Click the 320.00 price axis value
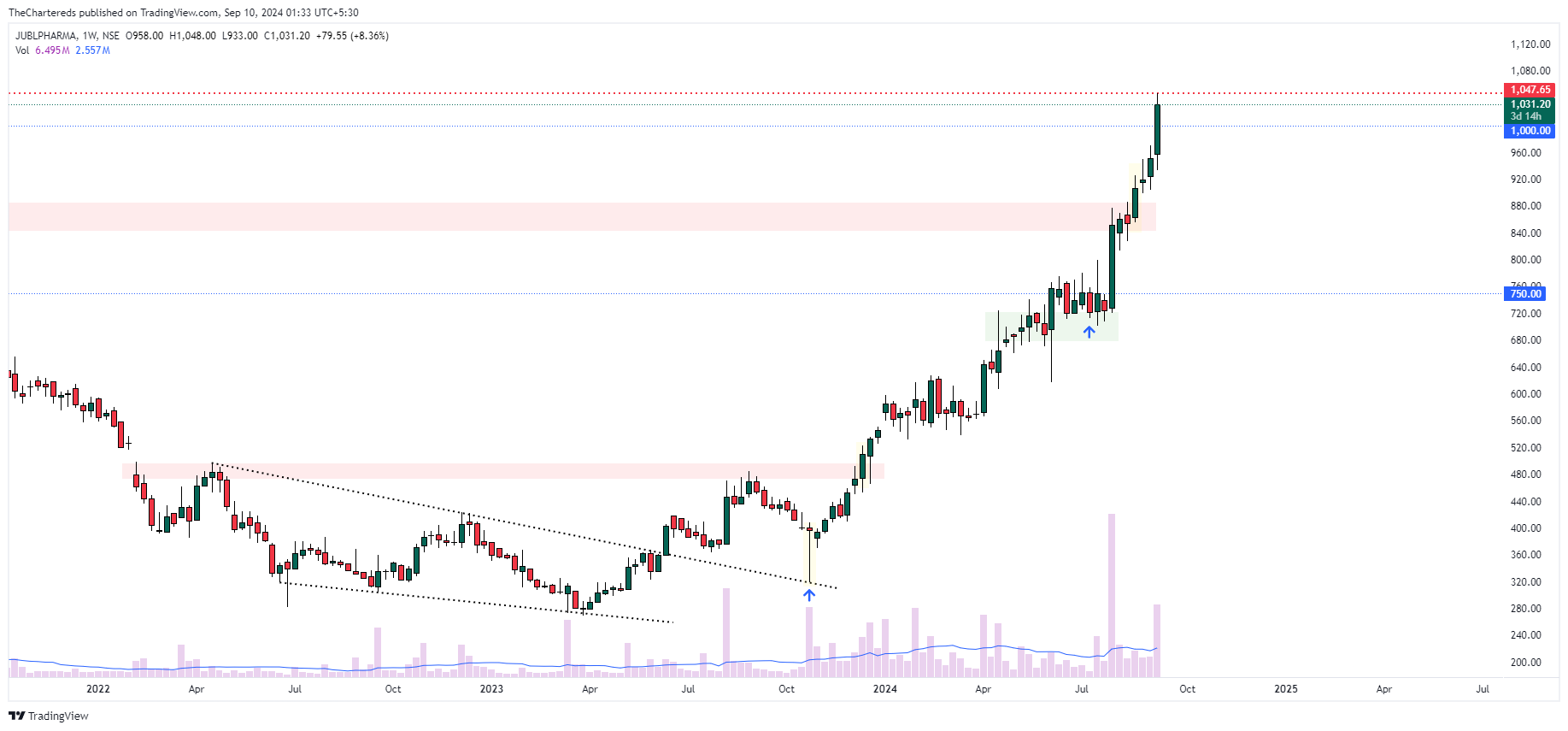Image resolution: width=1568 pixels, height=731 pixels. point(1526,582)
